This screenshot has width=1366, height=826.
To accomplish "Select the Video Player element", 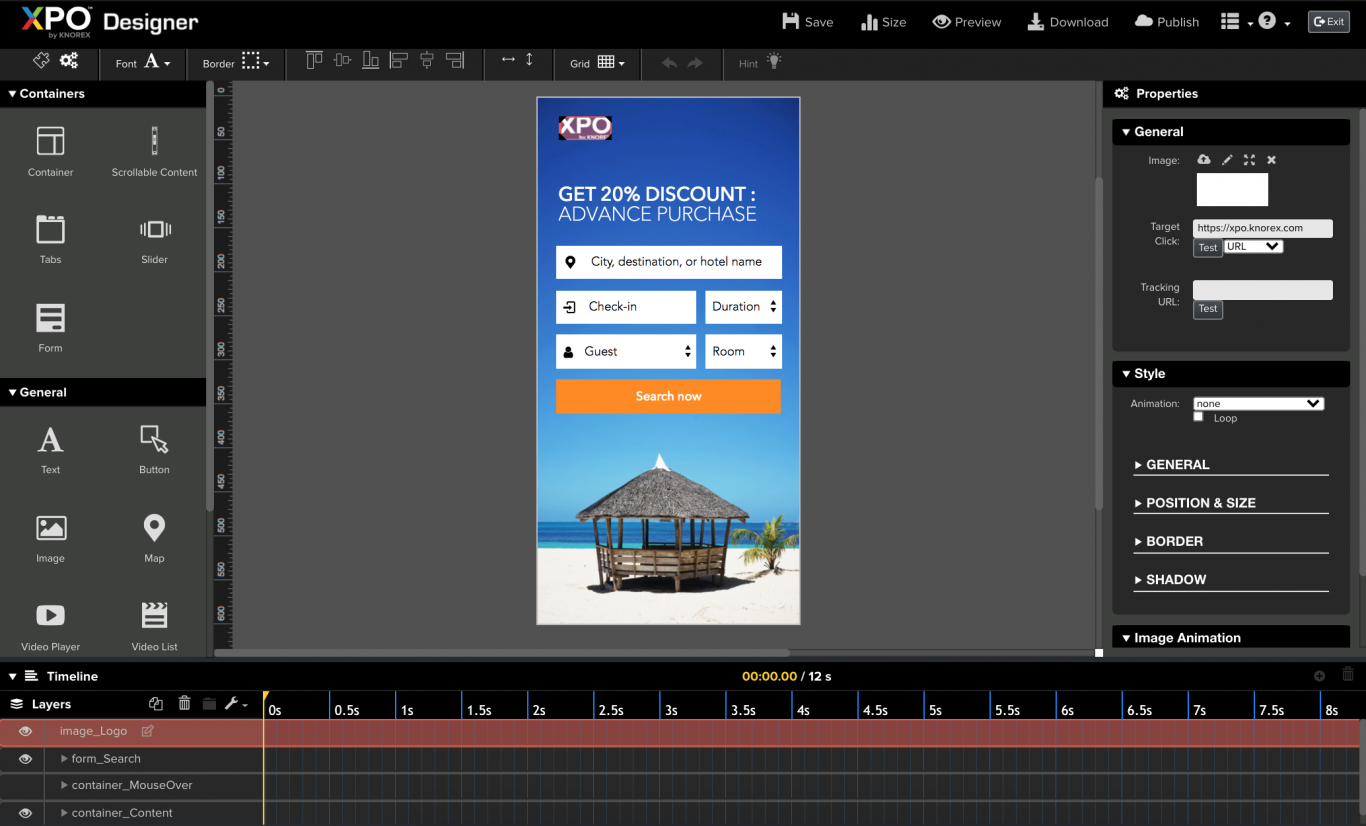I will coord(50,627).
